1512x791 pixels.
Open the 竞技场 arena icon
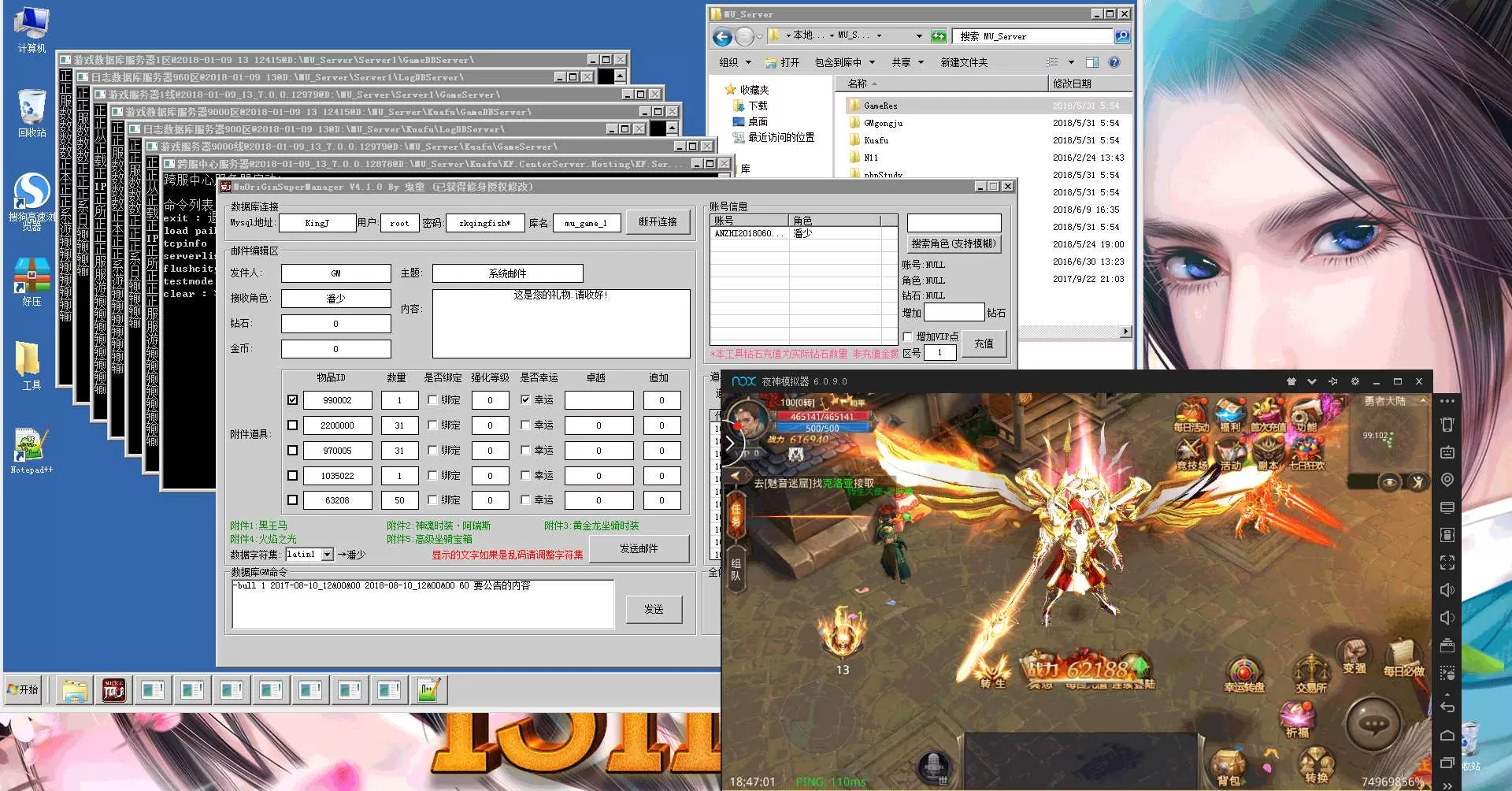1191,455
